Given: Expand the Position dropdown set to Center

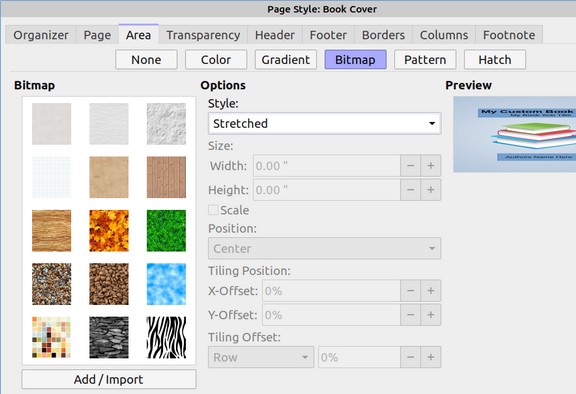Looking at the screenshot, I should [324, 249].
